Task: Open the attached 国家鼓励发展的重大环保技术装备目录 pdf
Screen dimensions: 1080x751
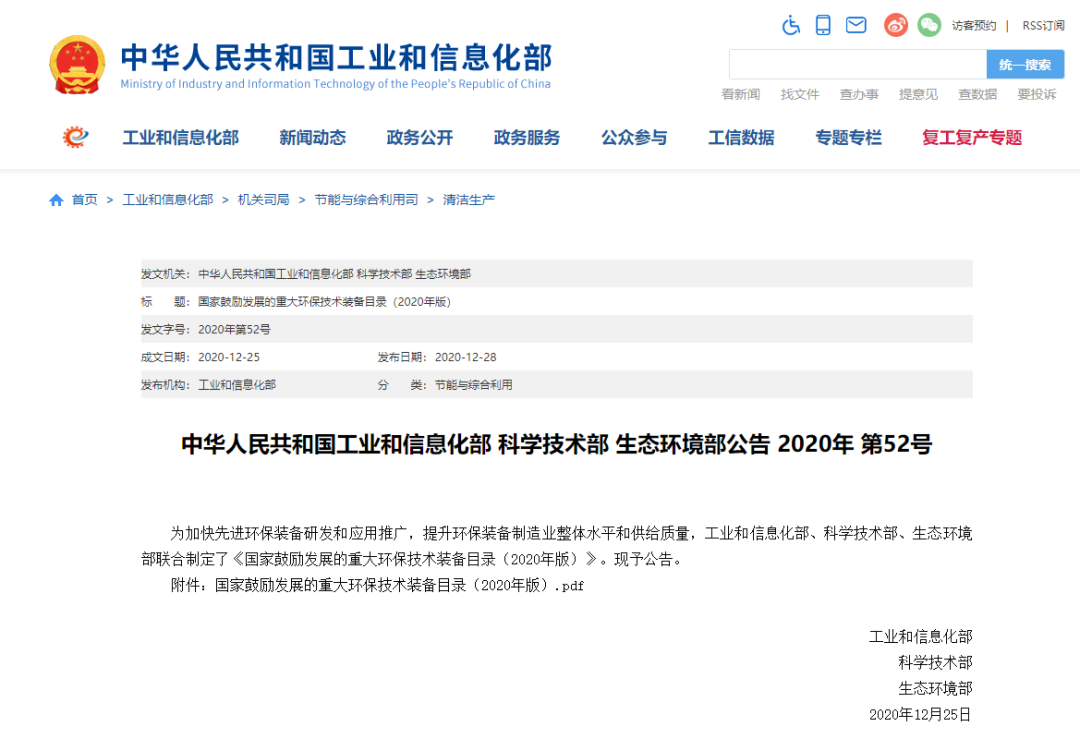Action: pyautogui.click(x=399, y=586)
